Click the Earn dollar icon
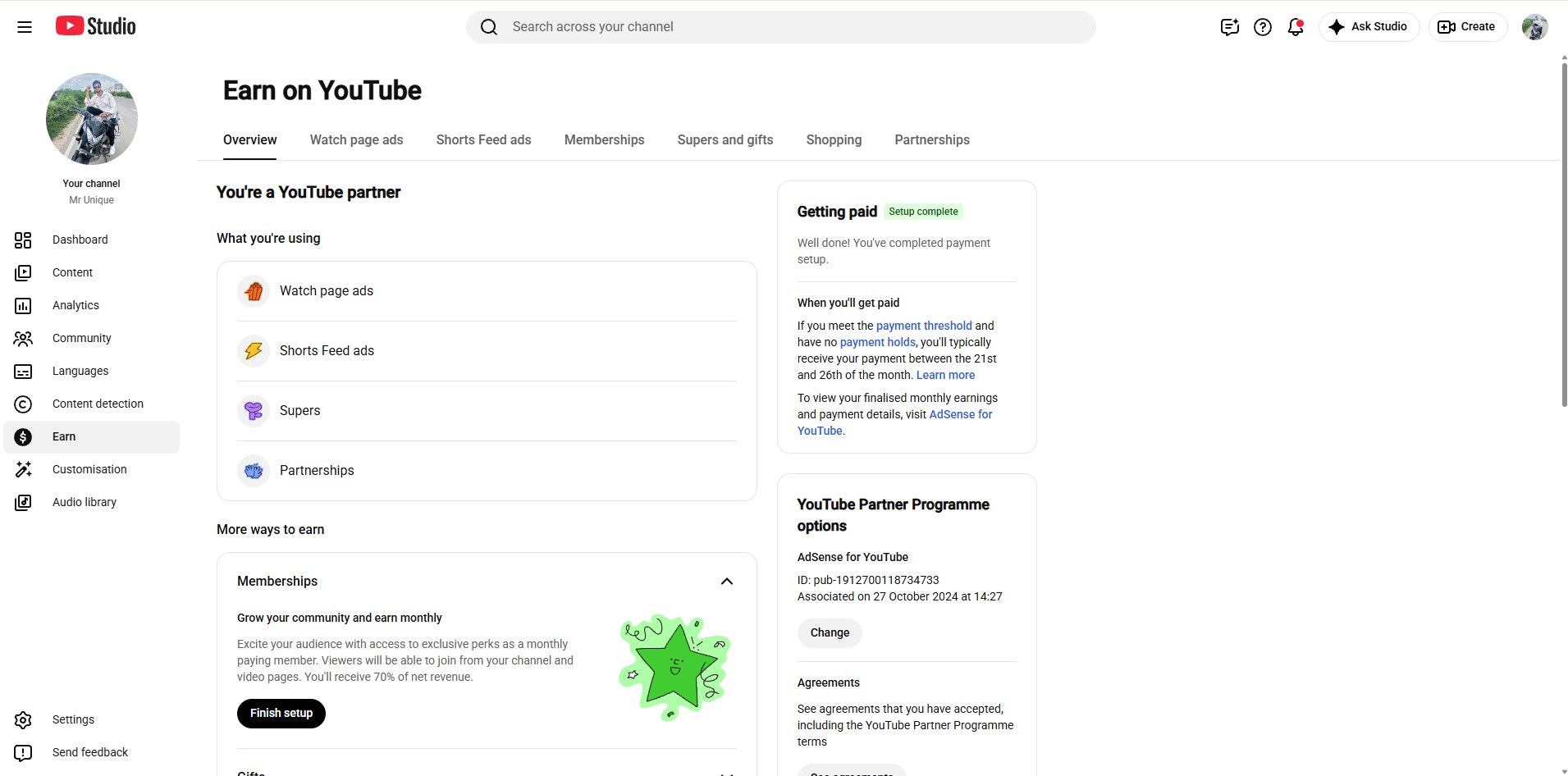Image resolution: width=1568 pixels, height=776 pixels. click(23, 436)
